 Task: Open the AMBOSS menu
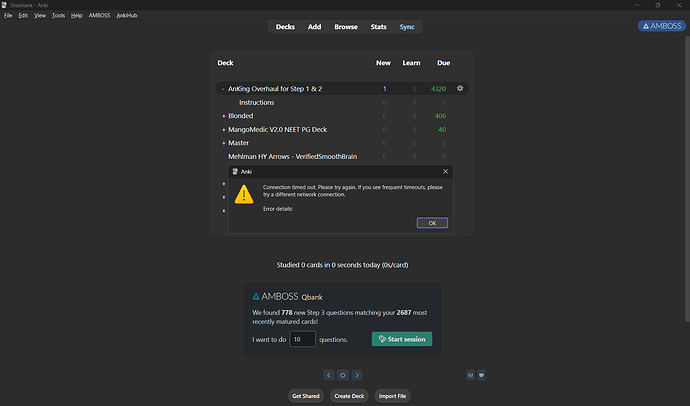pyautogui.click(x=99, y=15)
